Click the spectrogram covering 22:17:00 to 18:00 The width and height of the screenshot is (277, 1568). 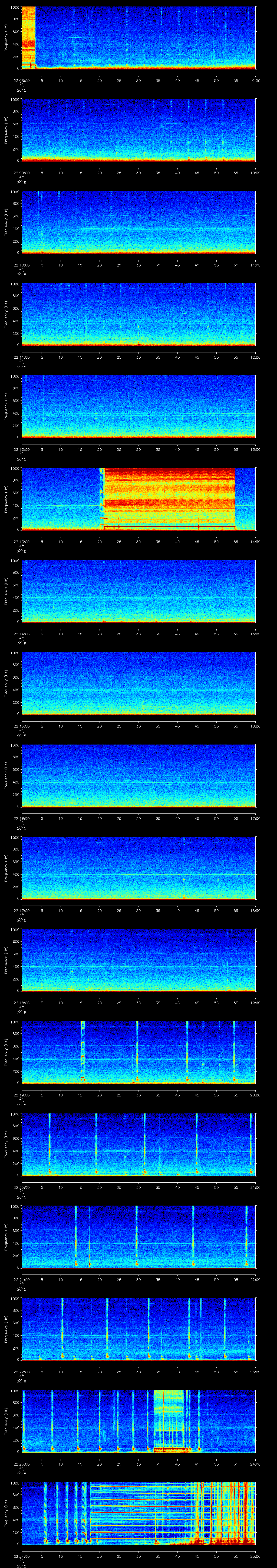point(138,868)
